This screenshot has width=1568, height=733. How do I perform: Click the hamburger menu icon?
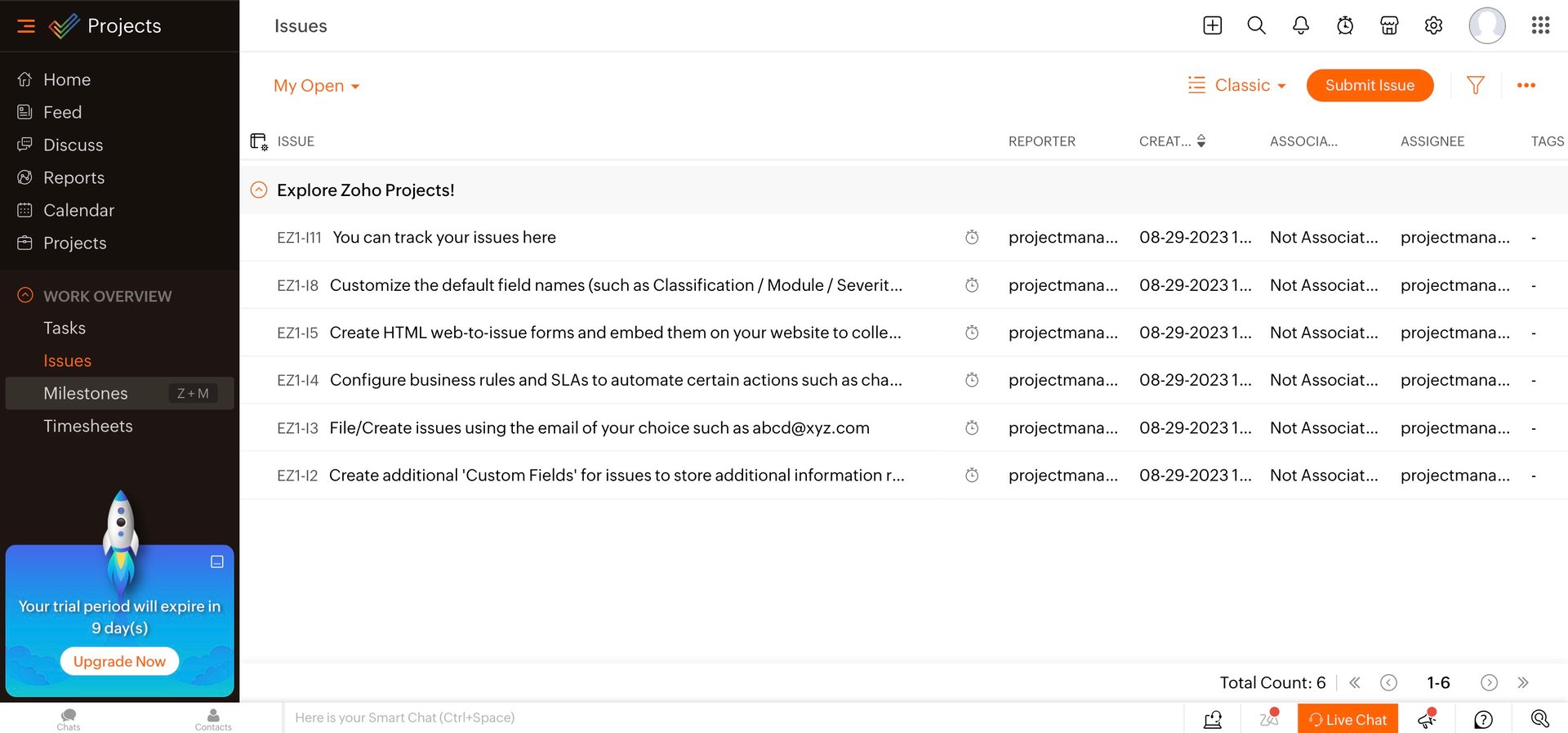point(26,26)
